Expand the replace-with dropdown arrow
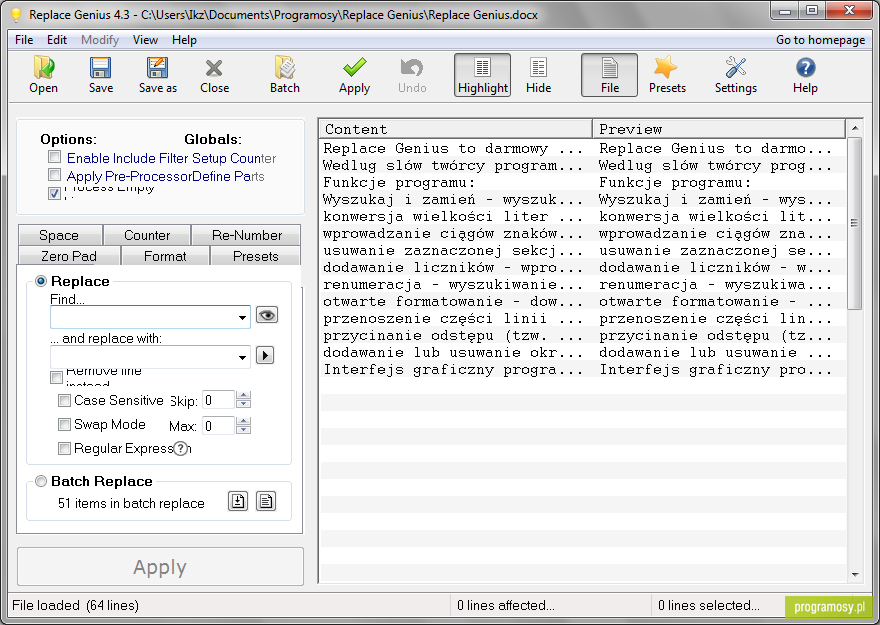The width and height of the screenshot is (880, 625). coord(242,357)
